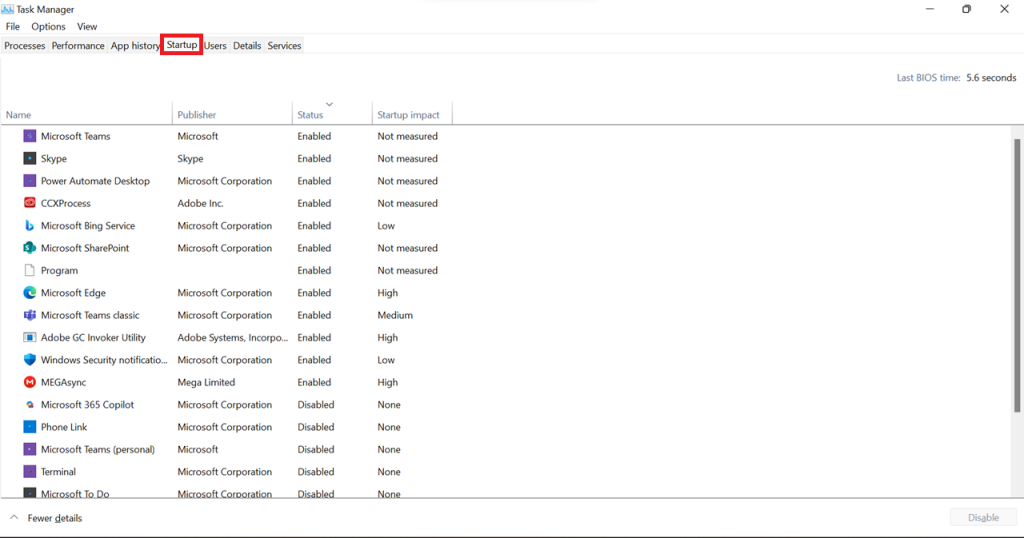The height and width of the screenshot is (538, 1024).
Task: Click the blue Phone Link icon
Action: (x=29, y=427)
